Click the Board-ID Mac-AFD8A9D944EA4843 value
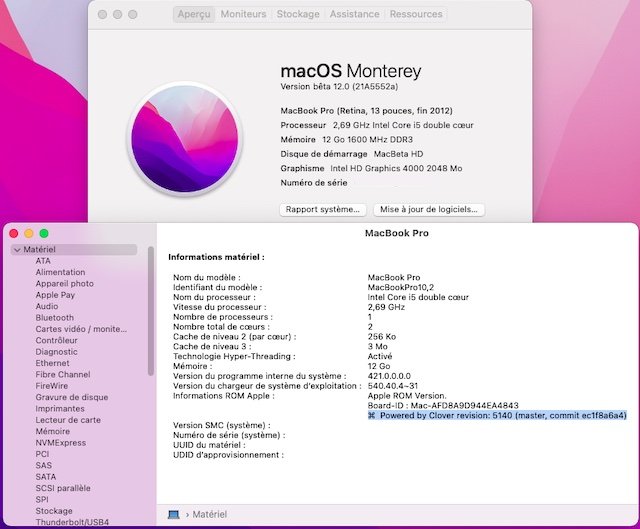This screenshot has width=640, height=529. (x=443, y=406)
